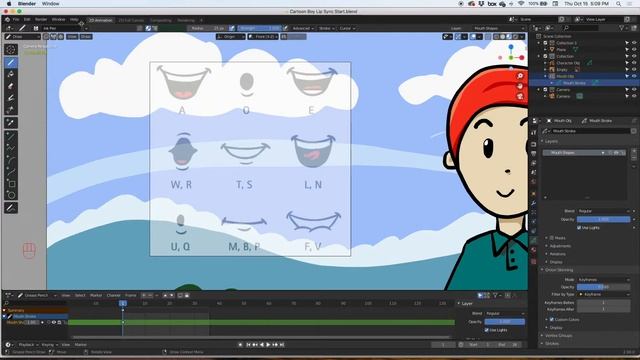Viewport: 640px width, 360px height.
Task: Select the Tint tool
Action: 11,98
